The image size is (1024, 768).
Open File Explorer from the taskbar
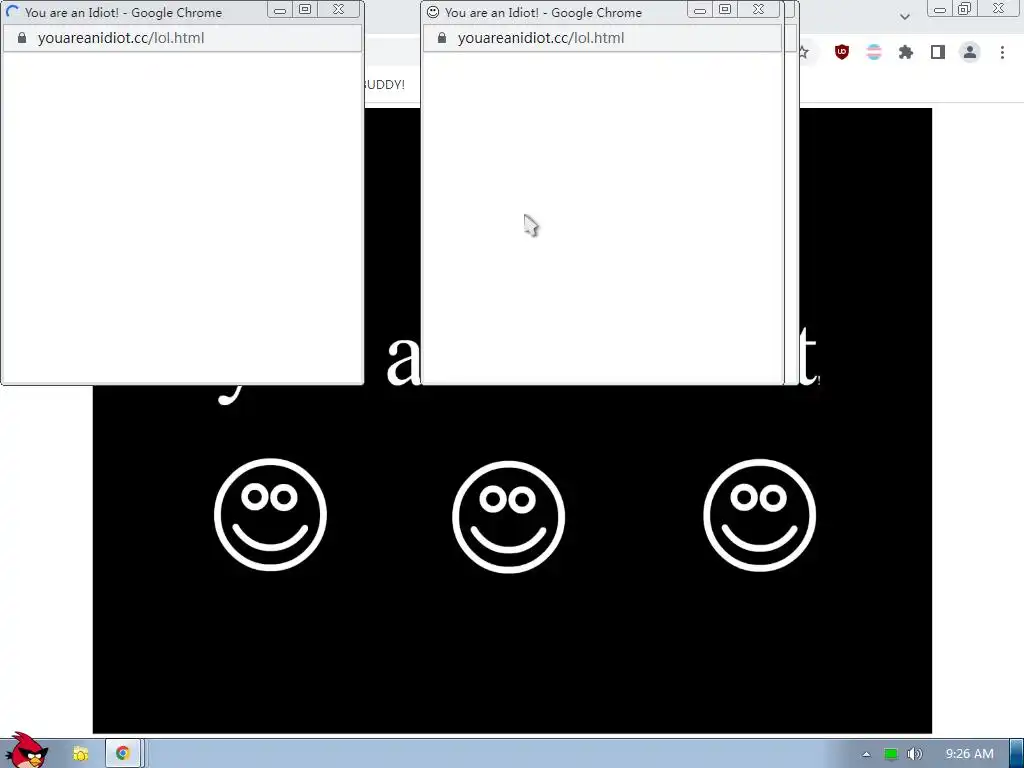point(80,754)
